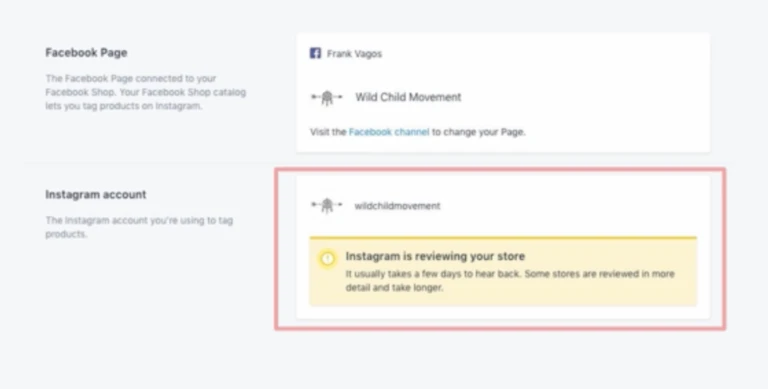Click the Facebook Page card
This screenshot has width=768, height=389.
point(503,93)
